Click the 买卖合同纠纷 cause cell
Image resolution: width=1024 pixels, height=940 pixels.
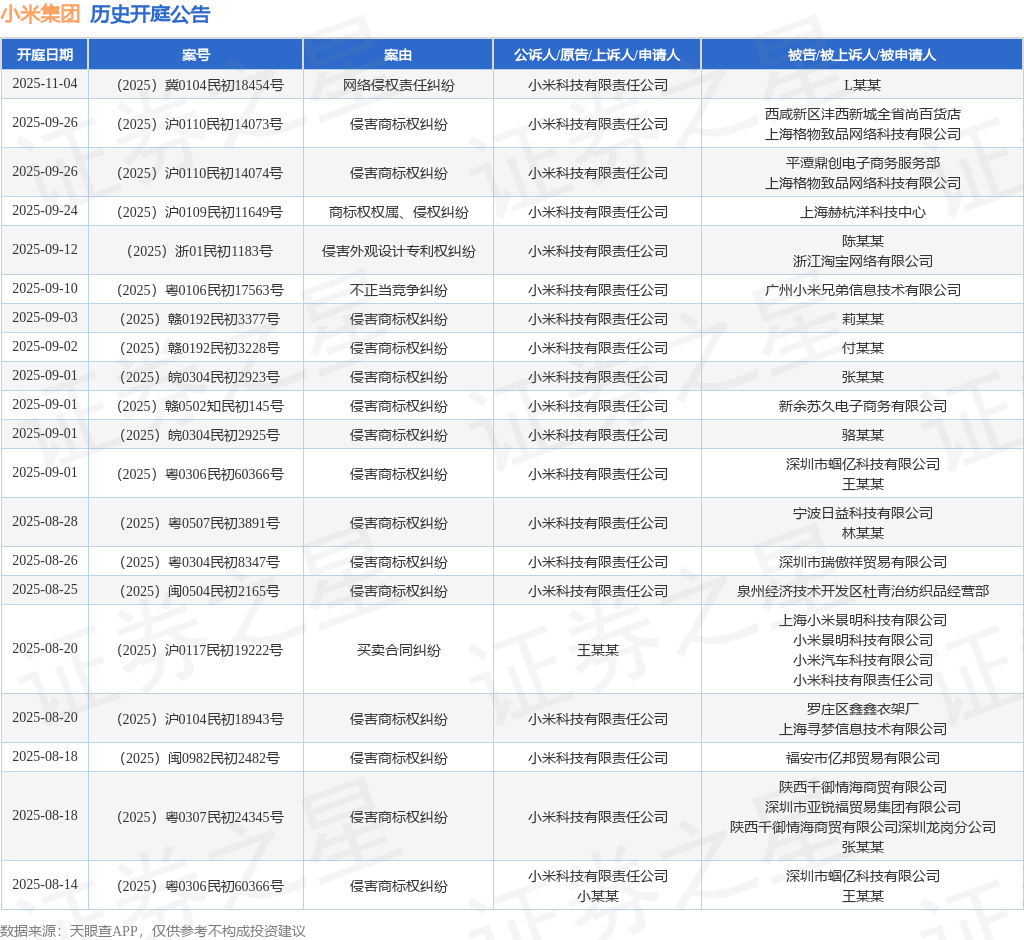point(398,650)
